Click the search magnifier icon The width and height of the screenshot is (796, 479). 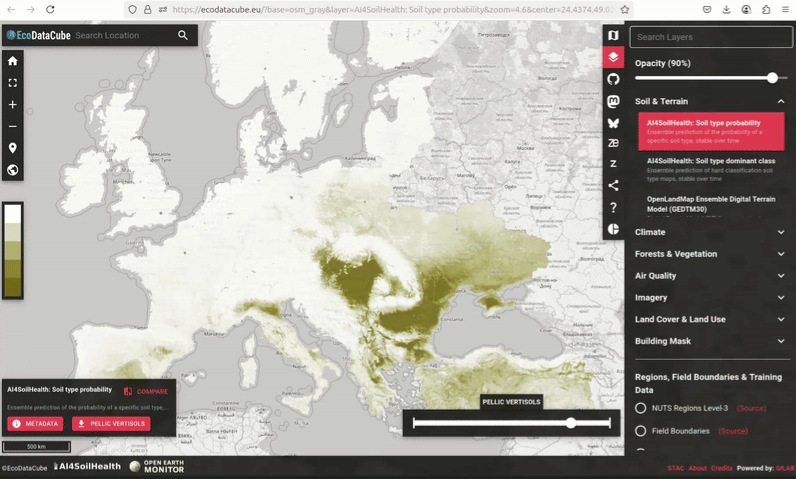183,35
